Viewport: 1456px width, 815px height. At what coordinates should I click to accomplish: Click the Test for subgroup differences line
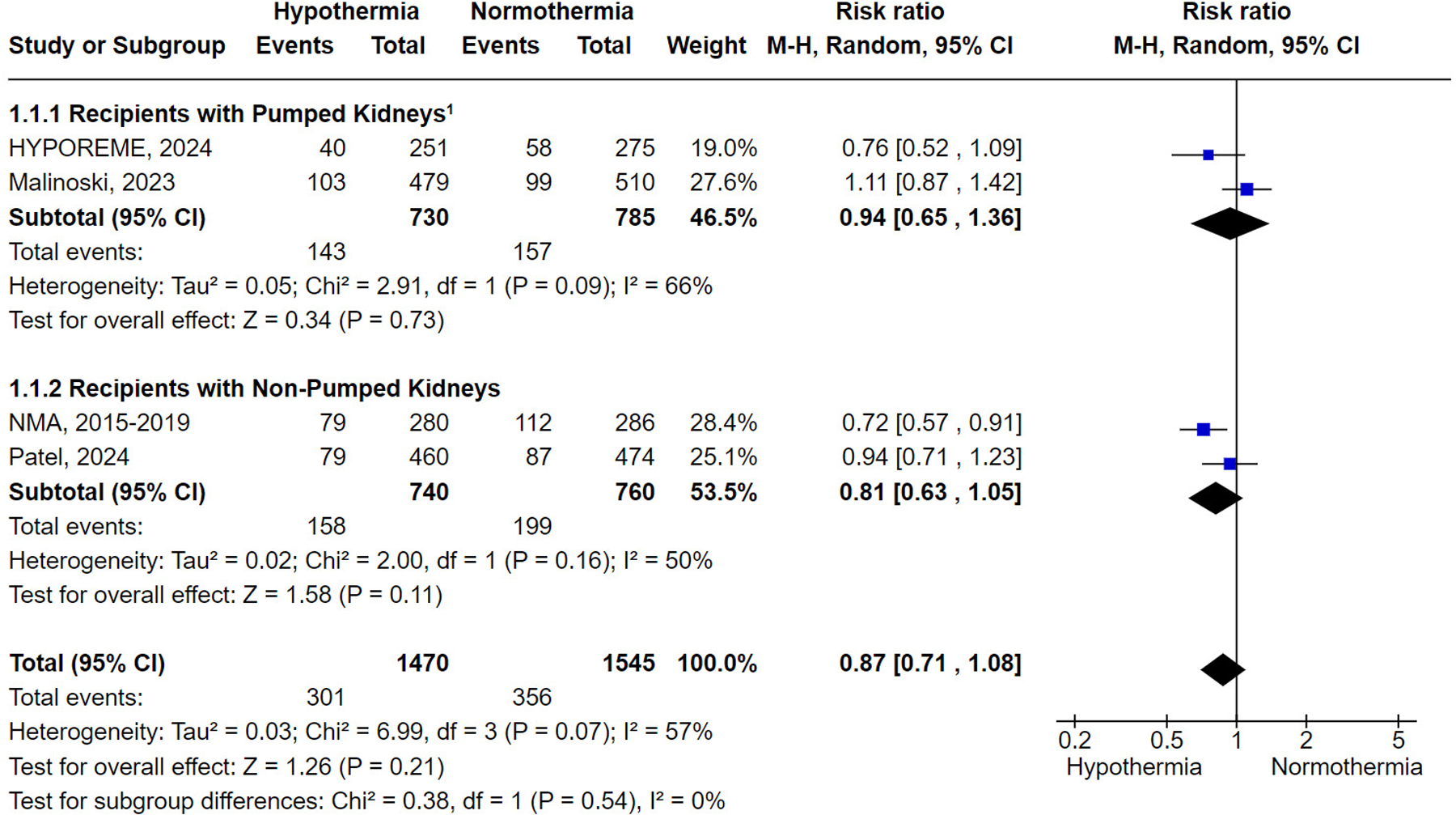tap(366, 801)
